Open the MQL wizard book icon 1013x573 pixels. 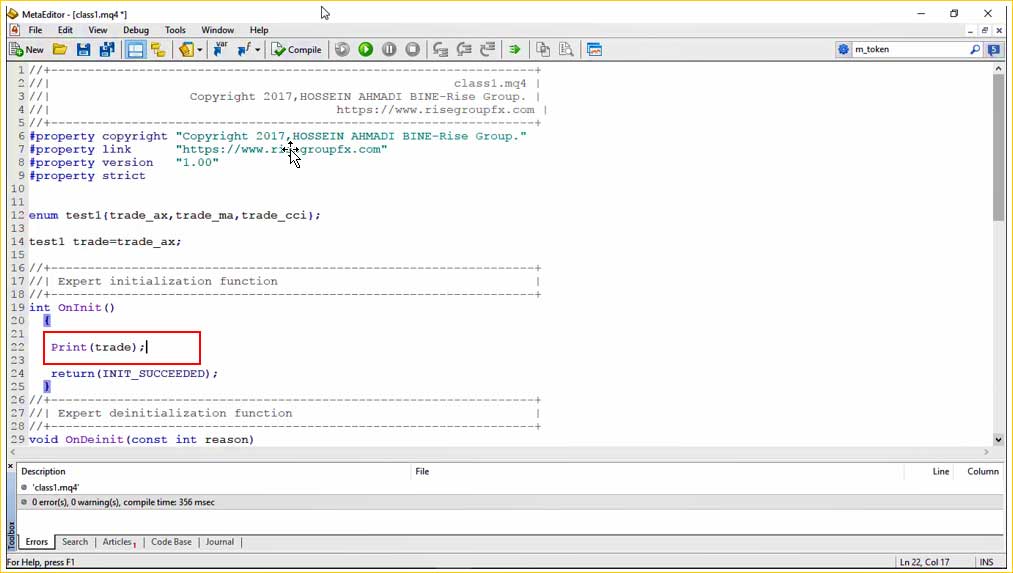[x=186, y=50]
